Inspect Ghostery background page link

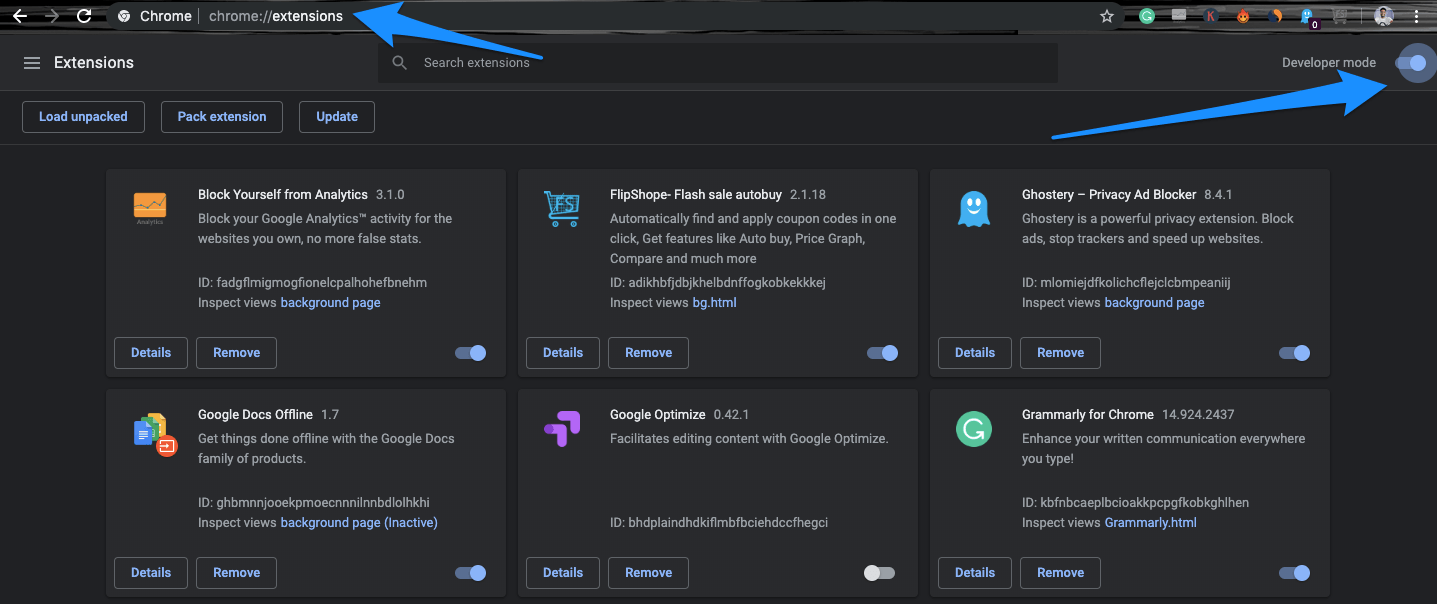(1154, 303)
